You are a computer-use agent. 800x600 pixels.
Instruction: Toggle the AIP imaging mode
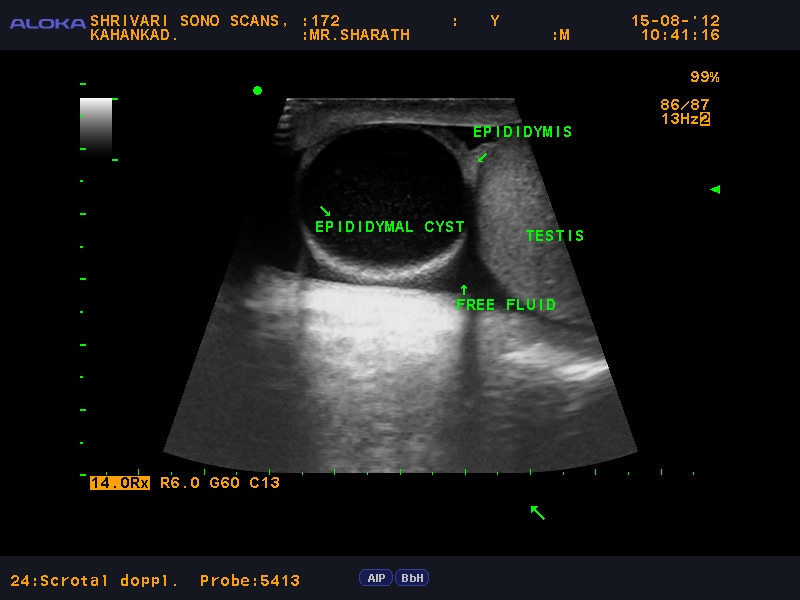click(x=376, y=577)
